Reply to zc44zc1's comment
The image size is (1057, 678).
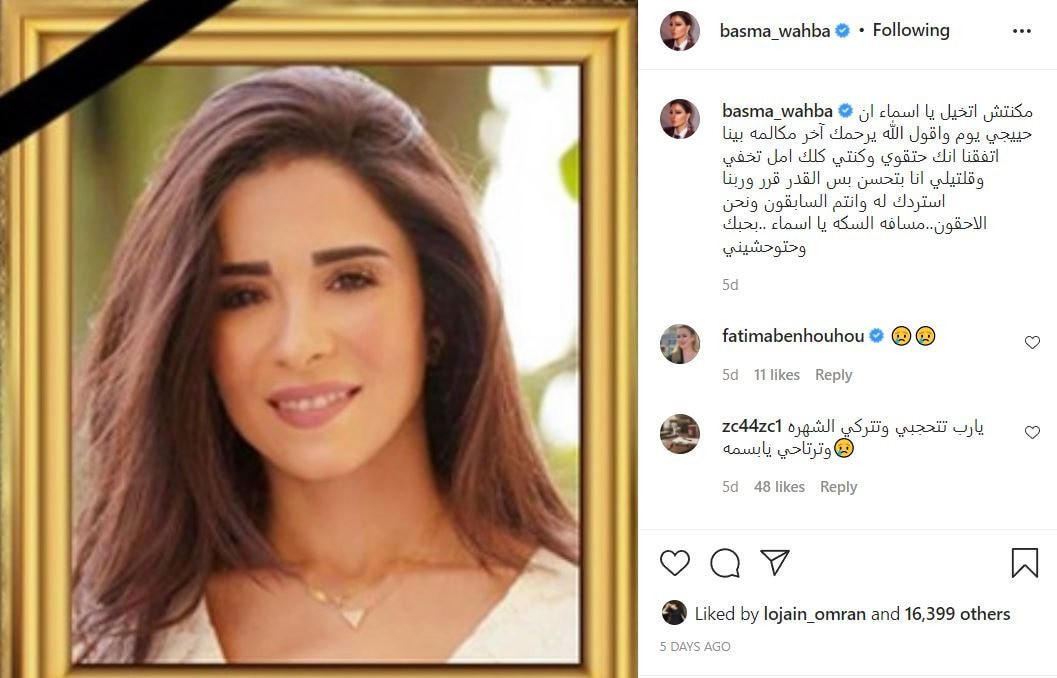838,487
